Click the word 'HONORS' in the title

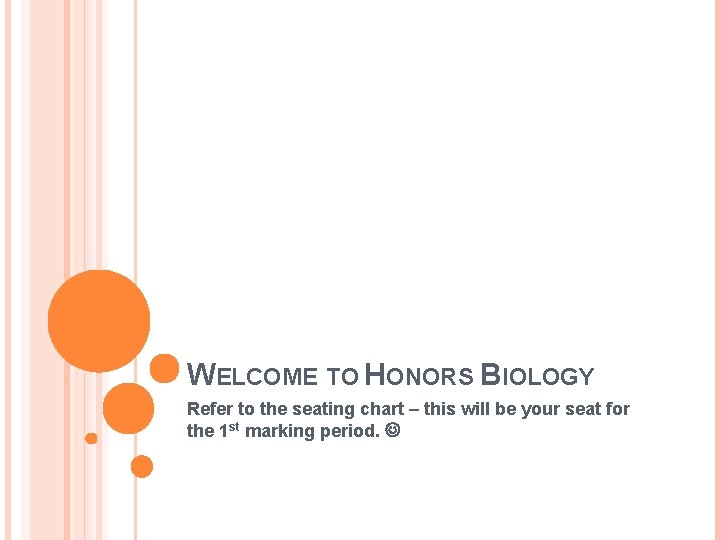tap(418, 377)
